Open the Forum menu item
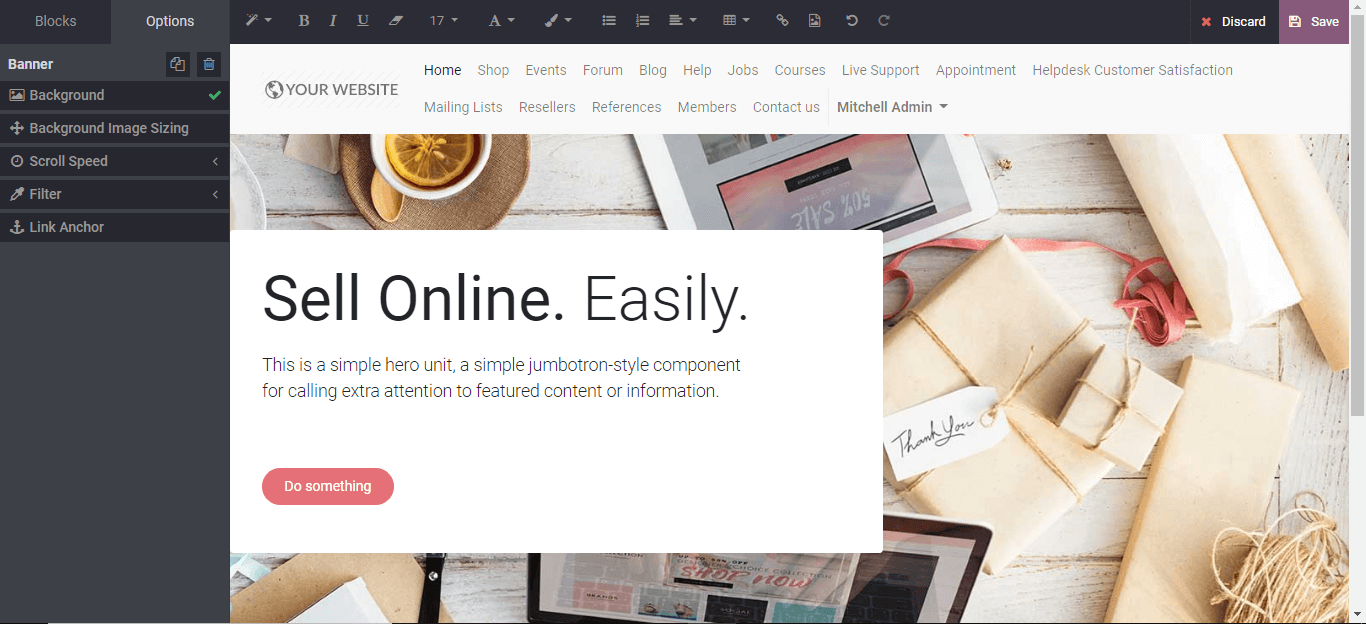This screenshot has width=1366, height=624. (x=603, y=70)
